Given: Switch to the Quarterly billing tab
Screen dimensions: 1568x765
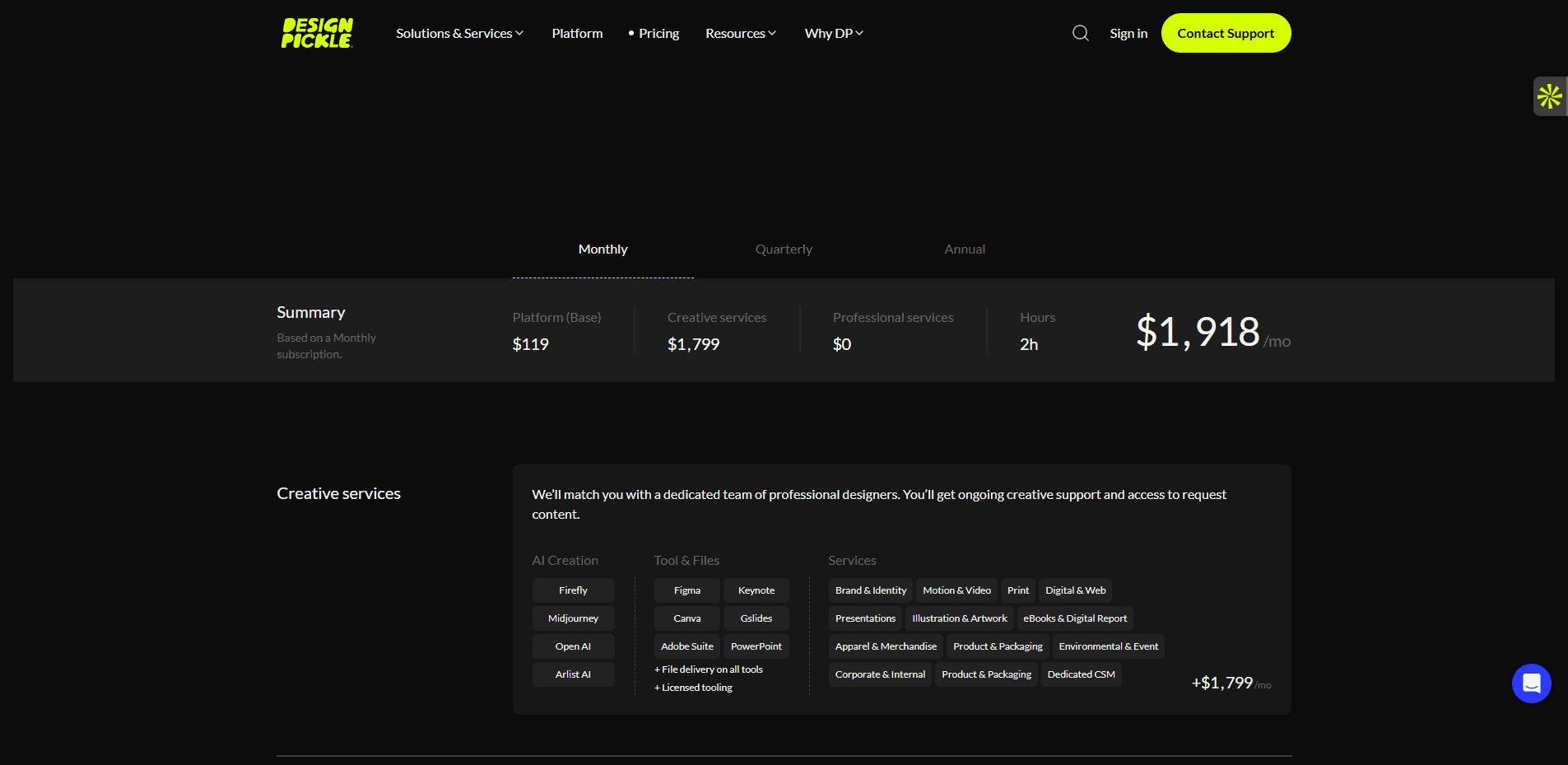Looking at the screenshot, I should pyautogui.click(x=783, y=249).
